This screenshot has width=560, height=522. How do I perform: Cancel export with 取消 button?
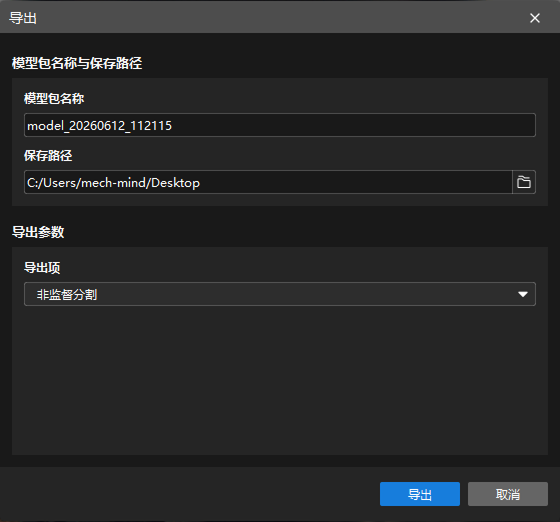tap(508, 494)
